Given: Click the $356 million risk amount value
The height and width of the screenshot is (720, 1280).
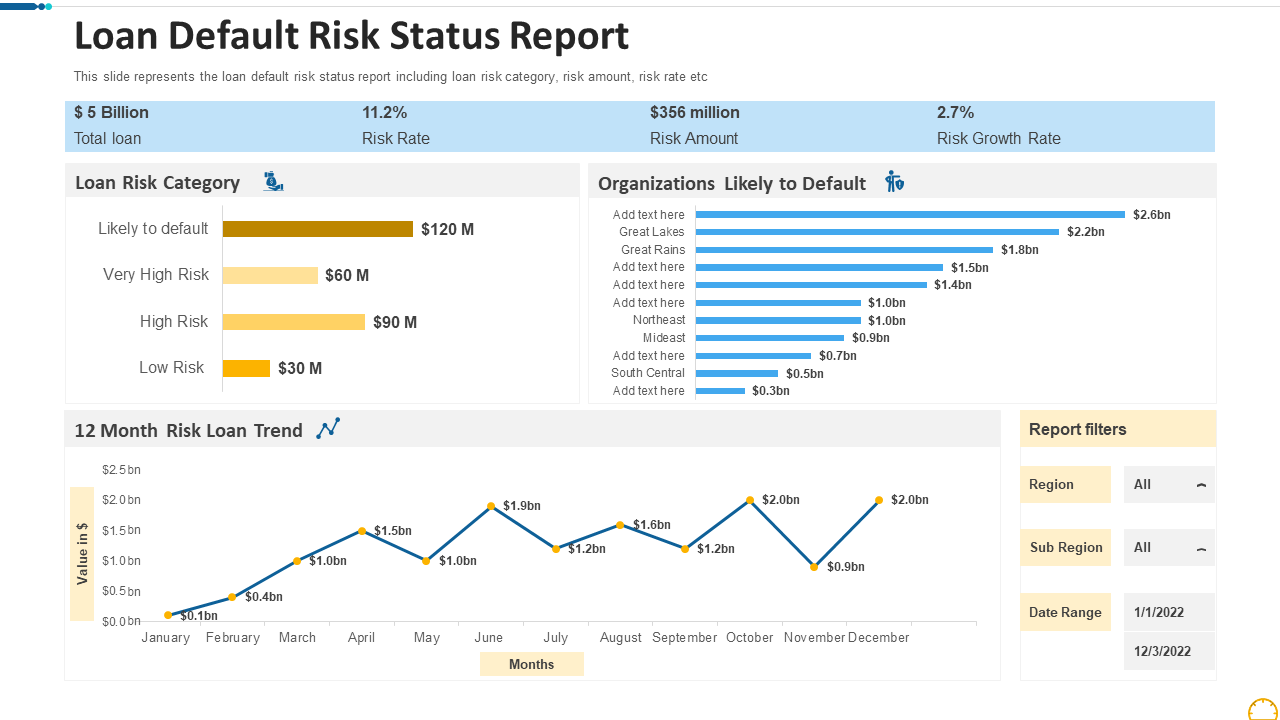Looking at the screenshot, I should click(695, 113).
